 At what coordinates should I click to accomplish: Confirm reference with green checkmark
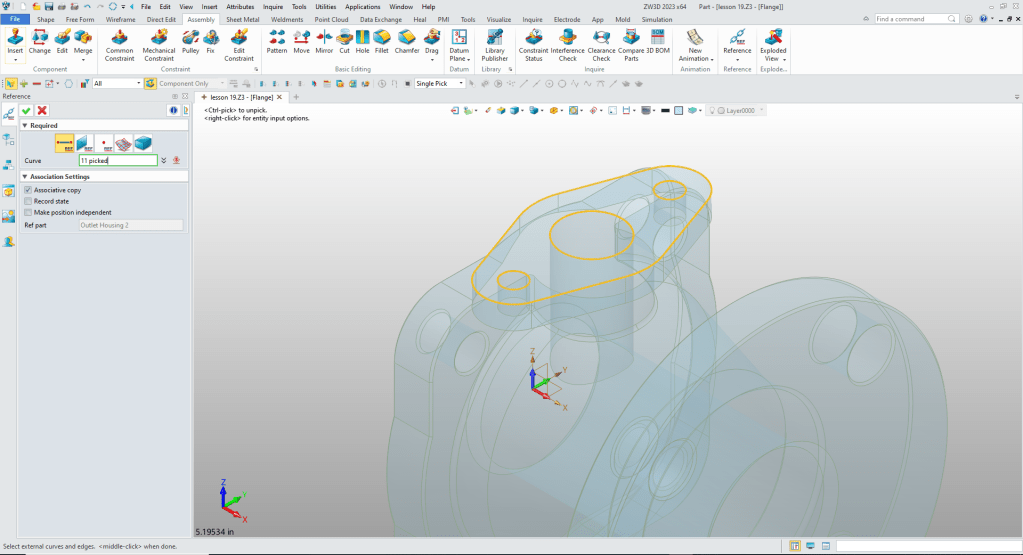point(27,110)
